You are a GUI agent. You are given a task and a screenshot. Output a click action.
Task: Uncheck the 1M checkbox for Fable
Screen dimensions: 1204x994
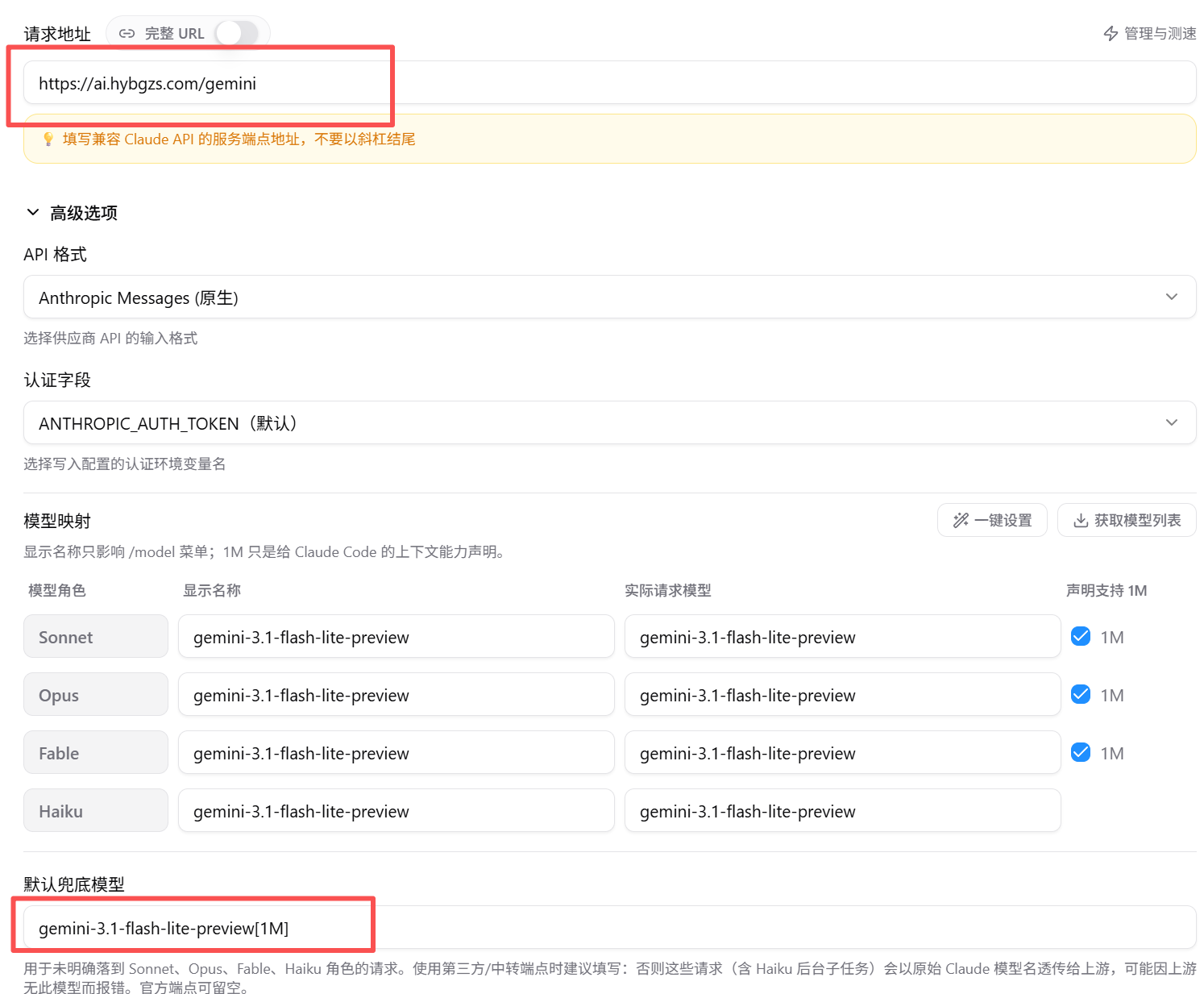1081,752
